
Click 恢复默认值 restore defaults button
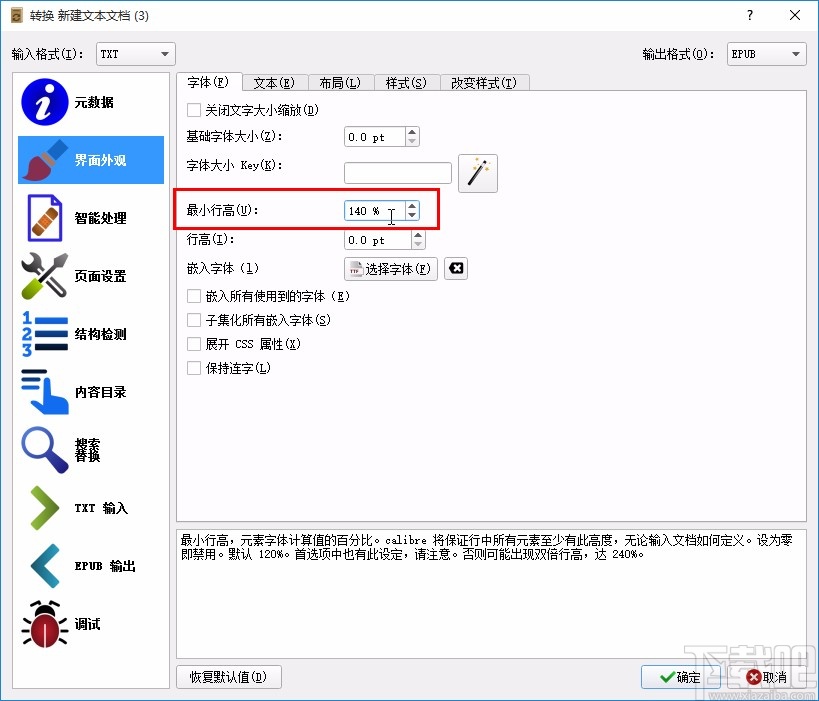click(x=229, y=677)
